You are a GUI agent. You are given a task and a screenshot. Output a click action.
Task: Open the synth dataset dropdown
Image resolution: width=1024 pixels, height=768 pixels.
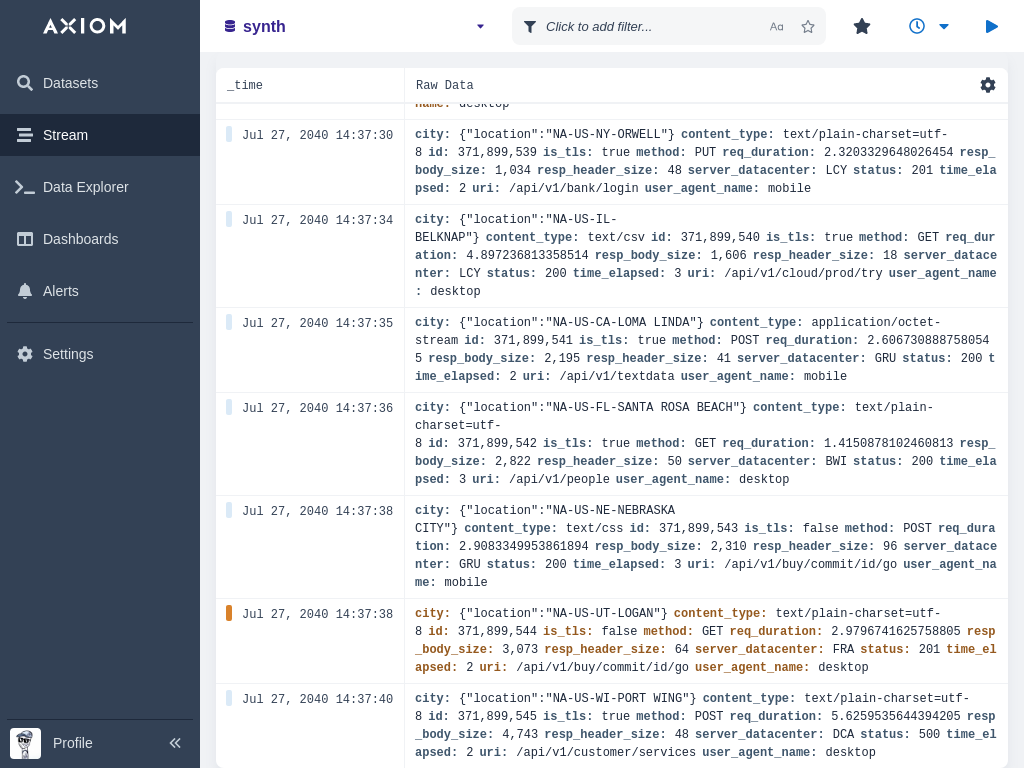pos(480,27)
